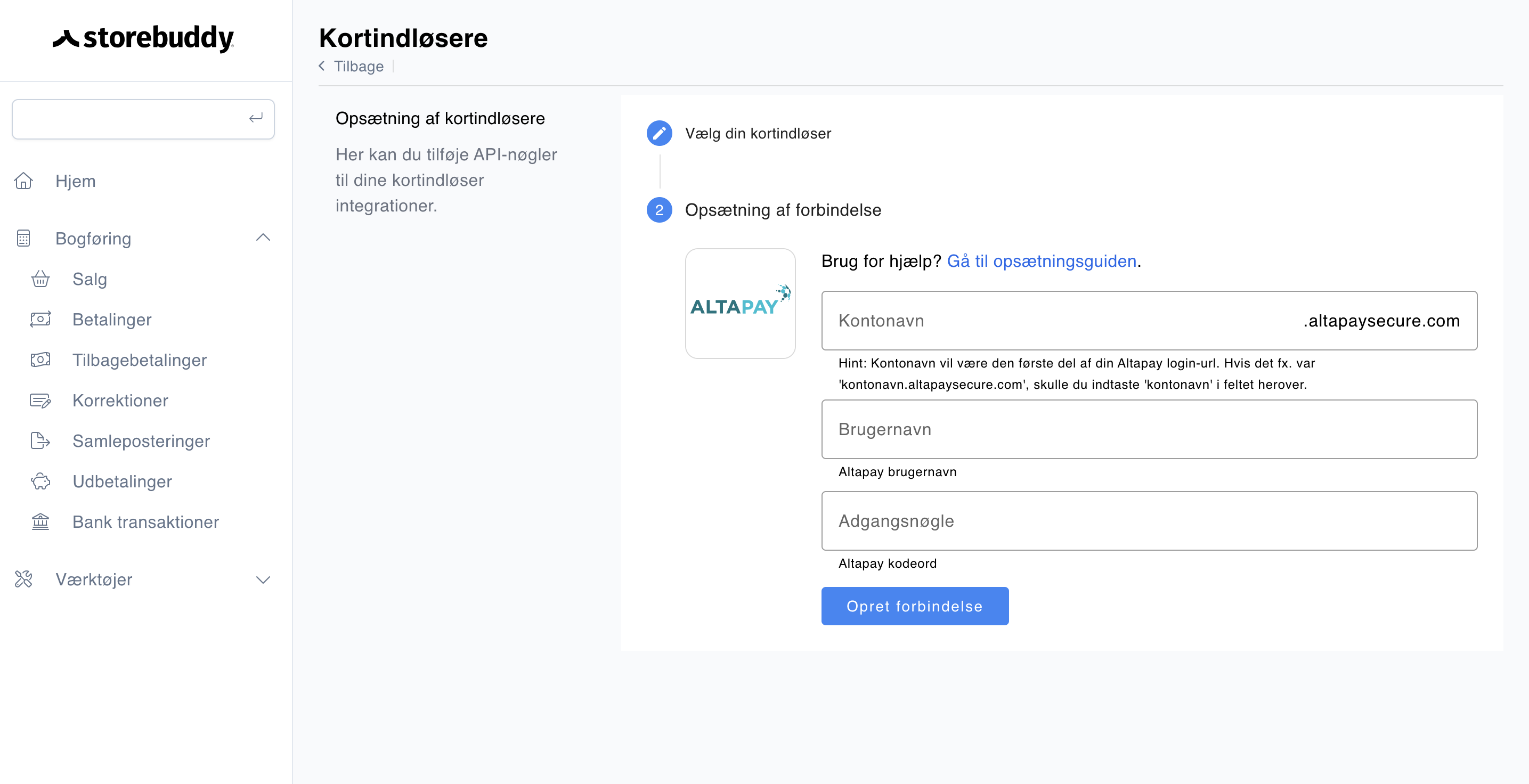Click the Samleposteringer export icon
The image size is (1529, 784).
click(40, 441)
